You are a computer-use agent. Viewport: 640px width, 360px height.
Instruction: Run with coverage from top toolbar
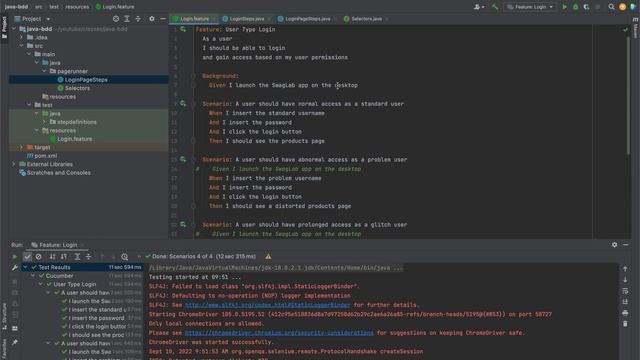click(x=587, y=7)
